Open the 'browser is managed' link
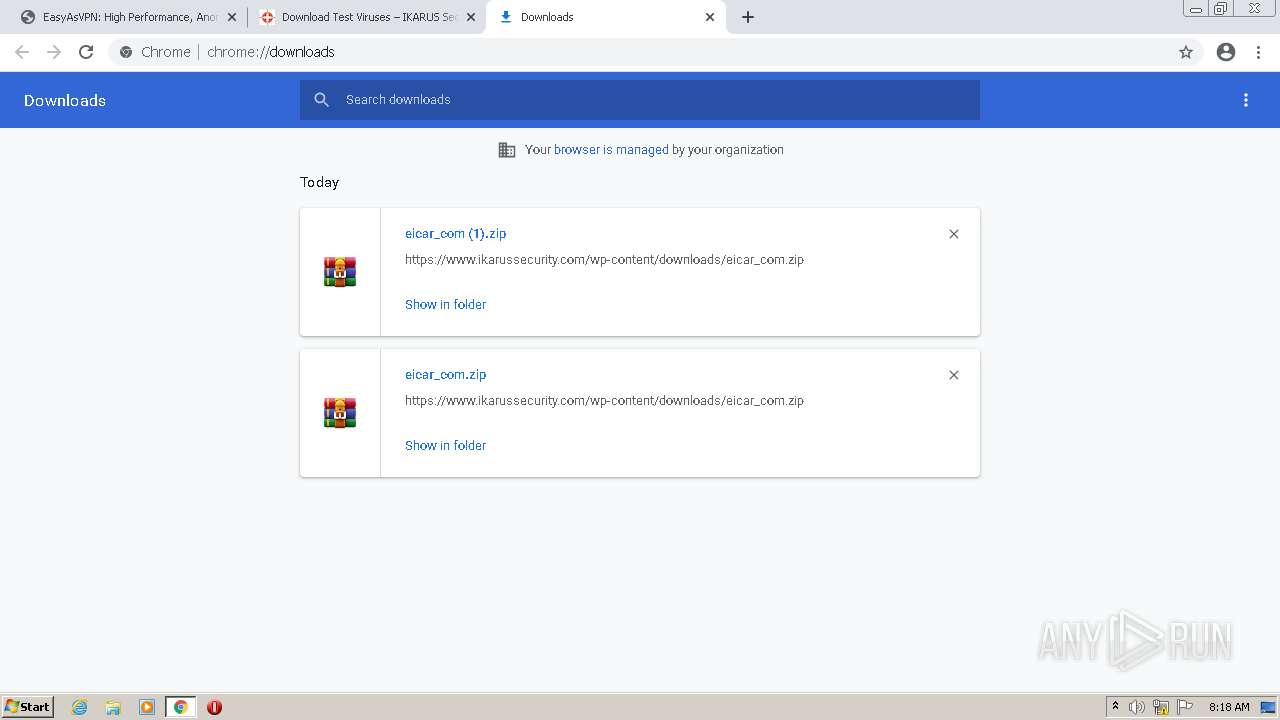1280x720 pixels. 611,150
